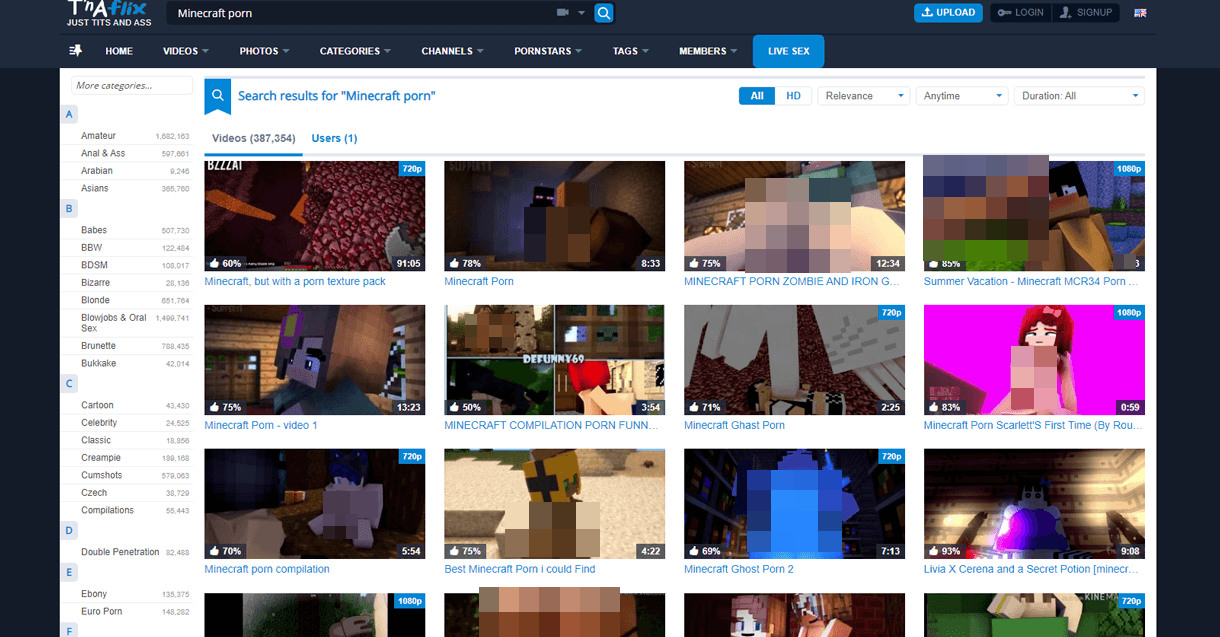This screenshot has width=1220, height=637.
Task: Click the More categories filter field
Action: tap(131, 86)
